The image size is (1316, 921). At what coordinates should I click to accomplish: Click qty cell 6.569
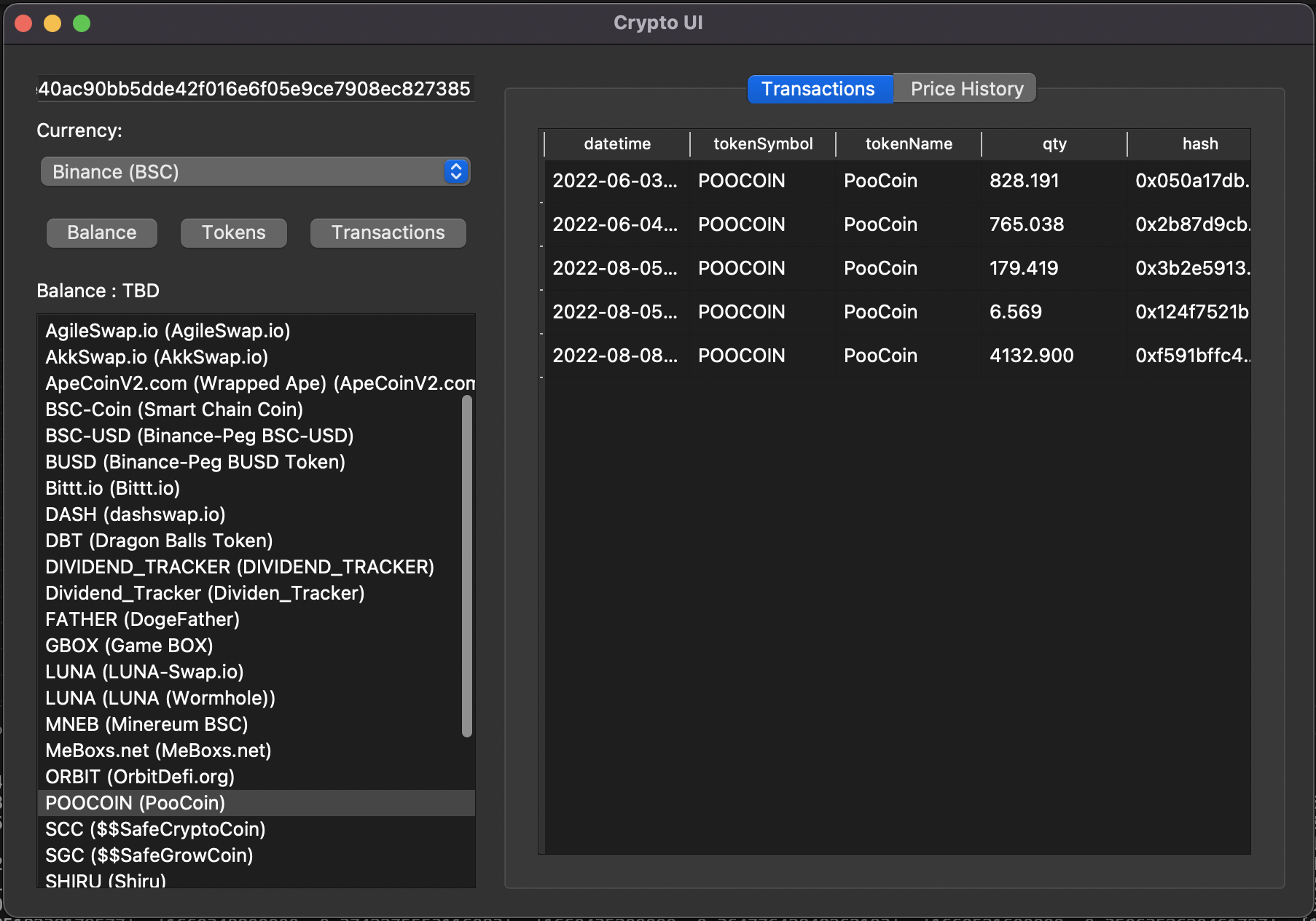[1054, 312]
